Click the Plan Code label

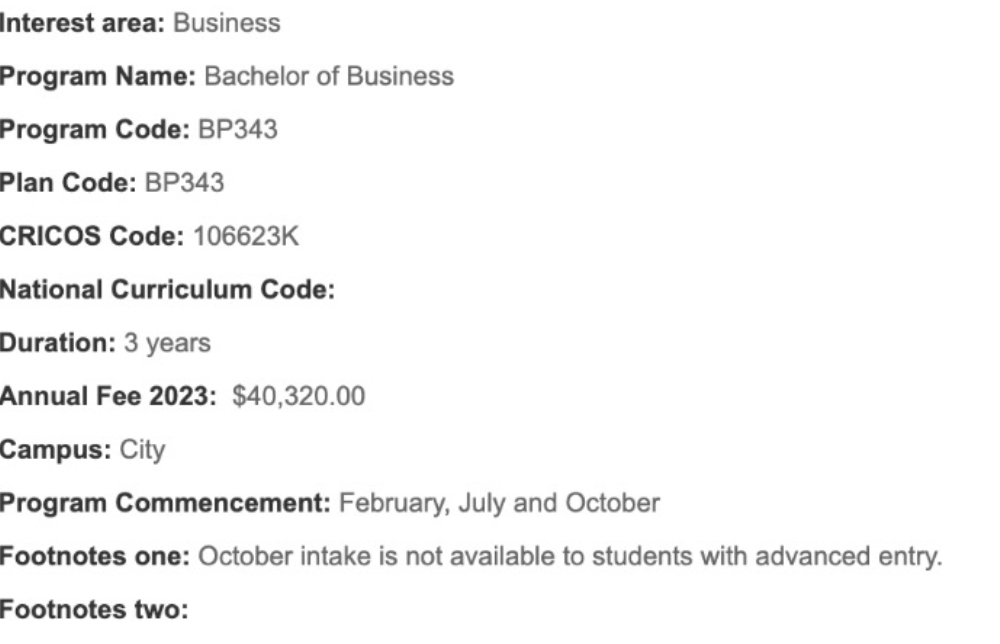(x=68, y=183)
